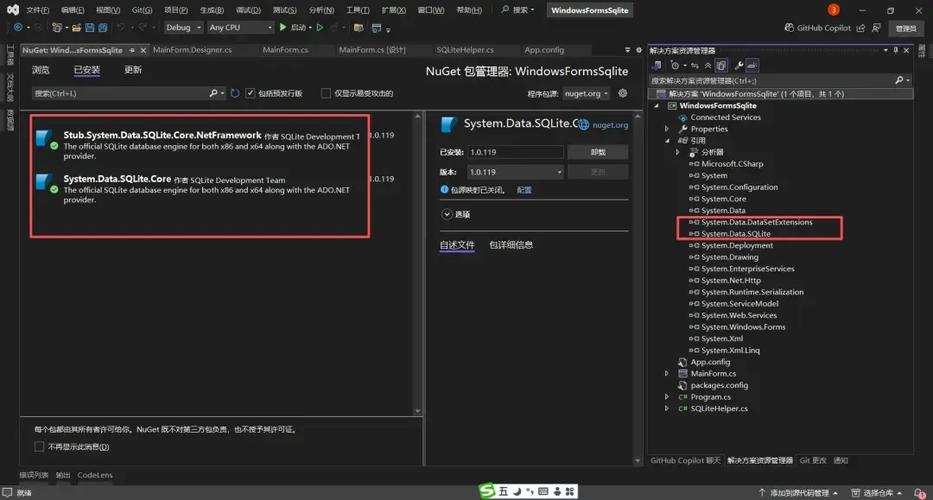Click the open file folder toolbar icon
This screenshot has height=500, width=933.
point(77,27)
